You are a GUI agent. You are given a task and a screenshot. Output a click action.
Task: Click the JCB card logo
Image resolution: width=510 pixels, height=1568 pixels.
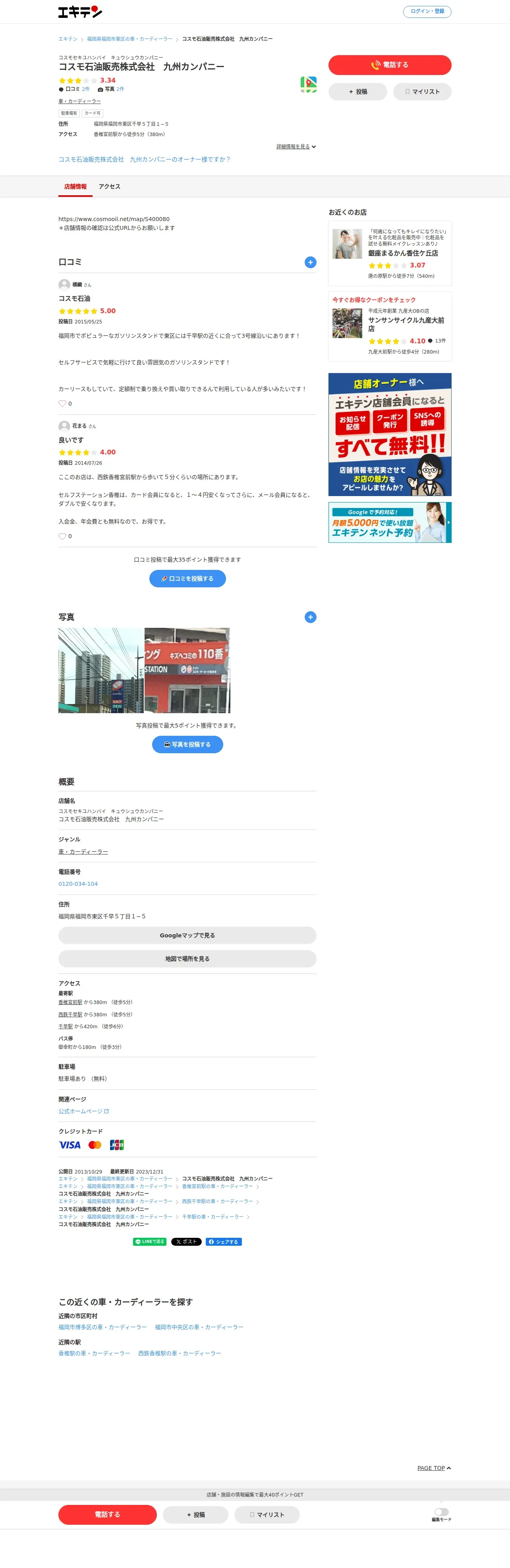(x=116, y=1145)
